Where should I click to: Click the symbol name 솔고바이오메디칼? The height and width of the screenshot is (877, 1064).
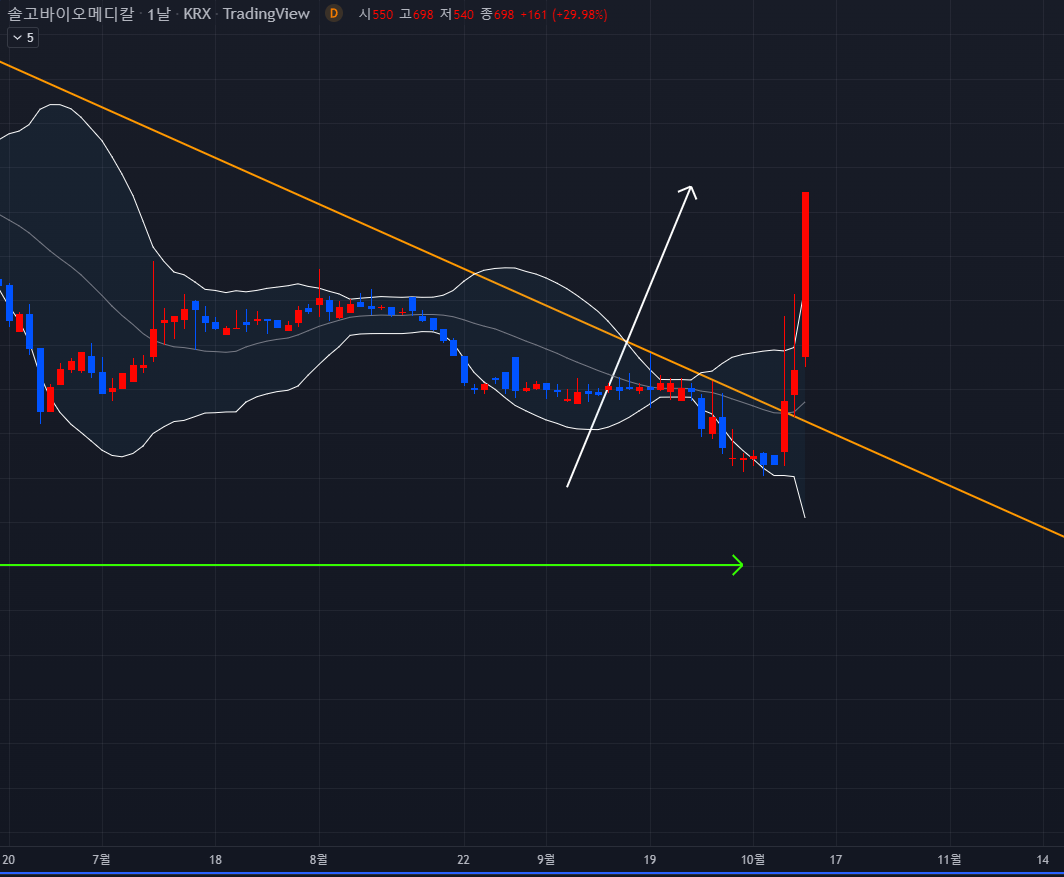71,14
